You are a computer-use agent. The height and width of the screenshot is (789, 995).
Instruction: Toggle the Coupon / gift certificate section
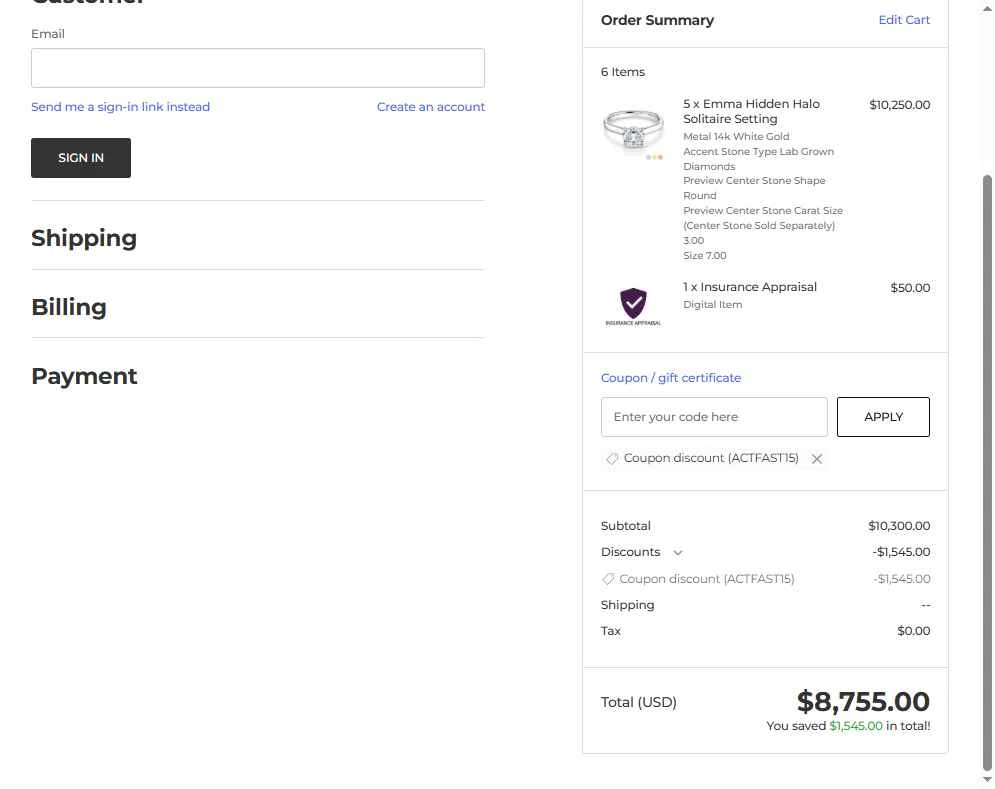click(x=671, y=378)
